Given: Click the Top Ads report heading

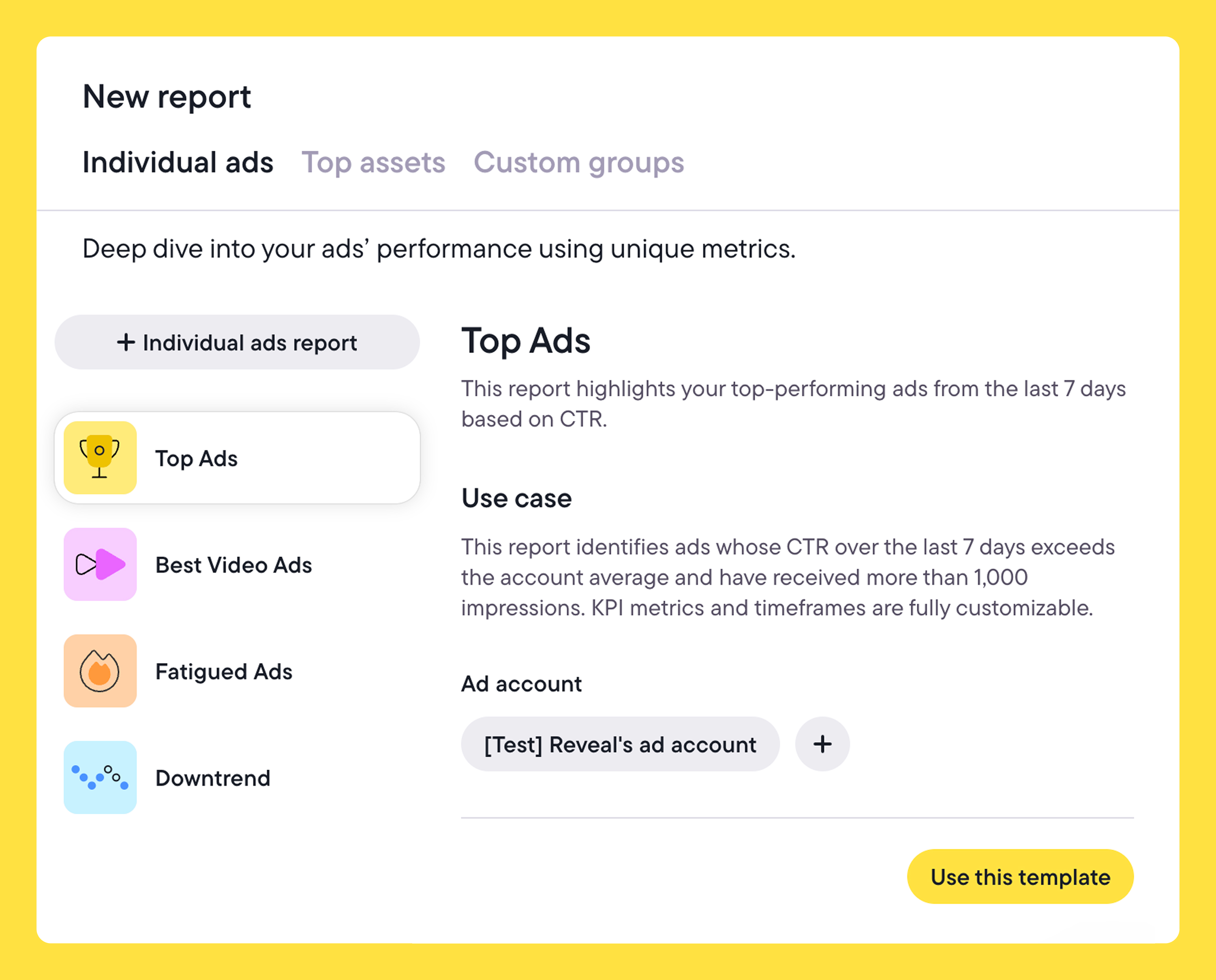Looking at the screenshot, I should (526, 342).
